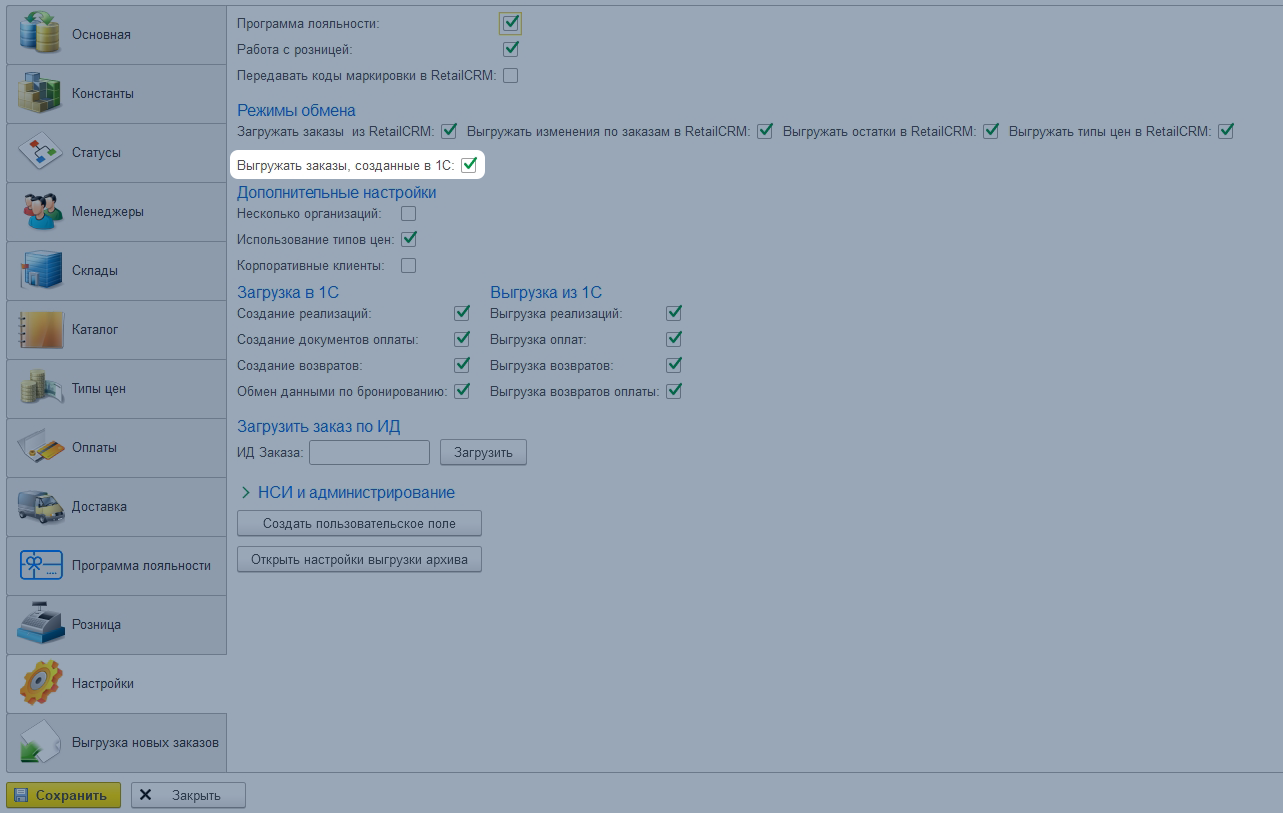Click the Розница cash register icon
The image size is (1283, 813).
click(41, 625)
